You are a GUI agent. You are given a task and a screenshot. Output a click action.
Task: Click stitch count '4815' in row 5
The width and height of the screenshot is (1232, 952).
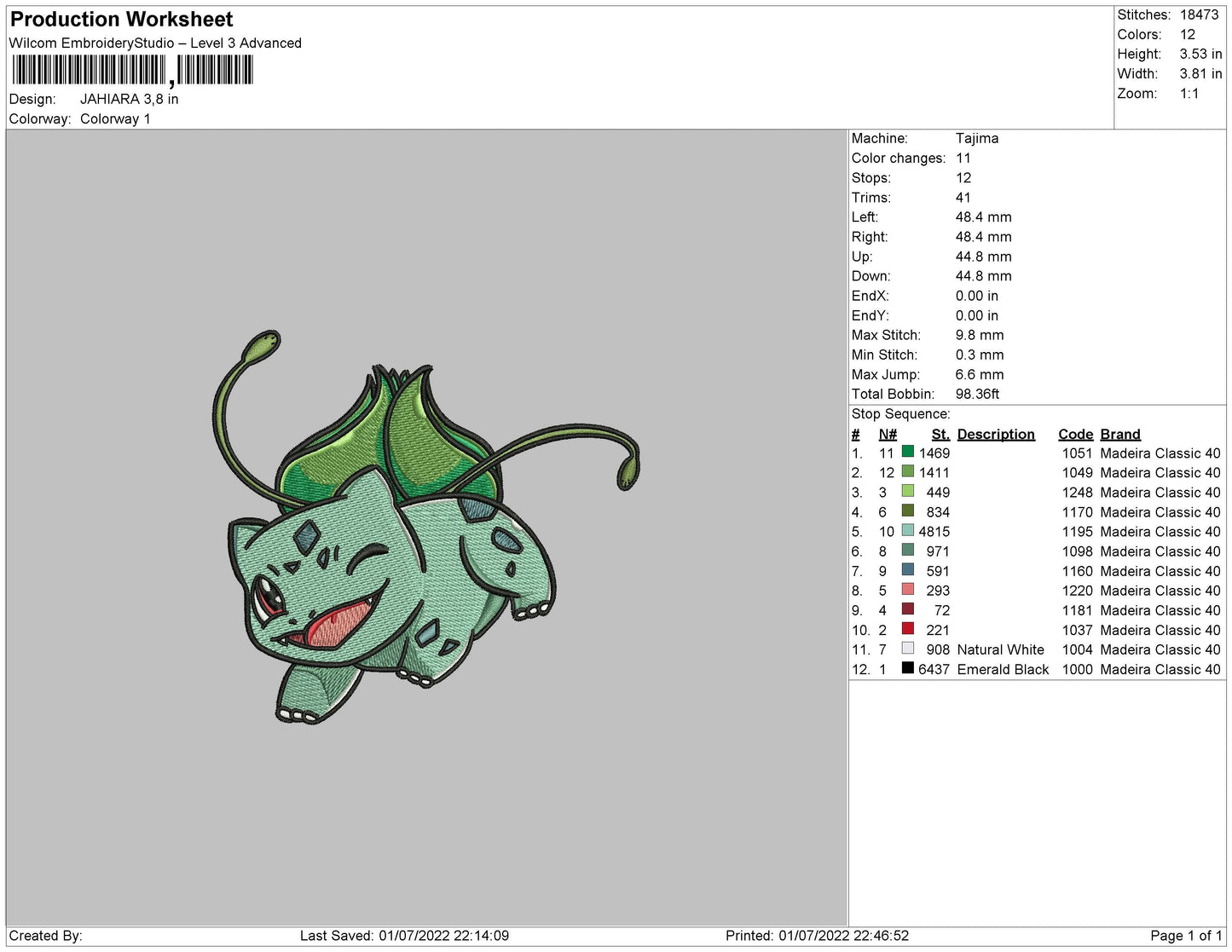(x=934, y=531)
